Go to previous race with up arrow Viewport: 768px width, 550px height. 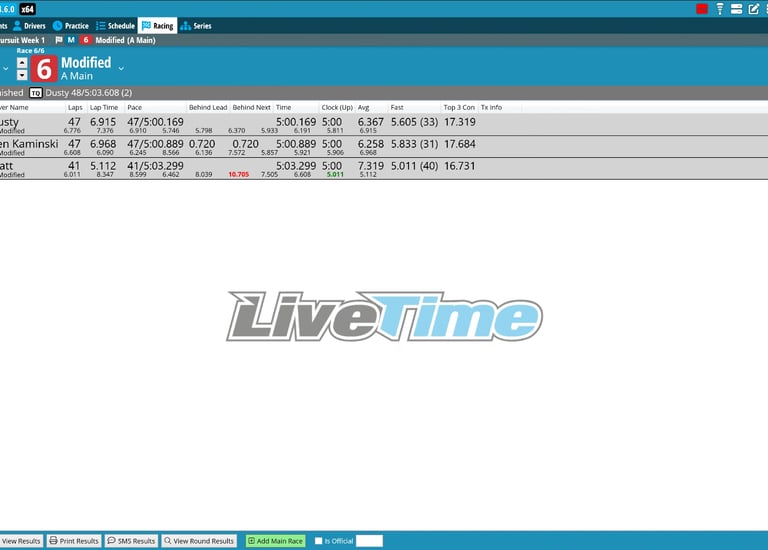point(22,63)
